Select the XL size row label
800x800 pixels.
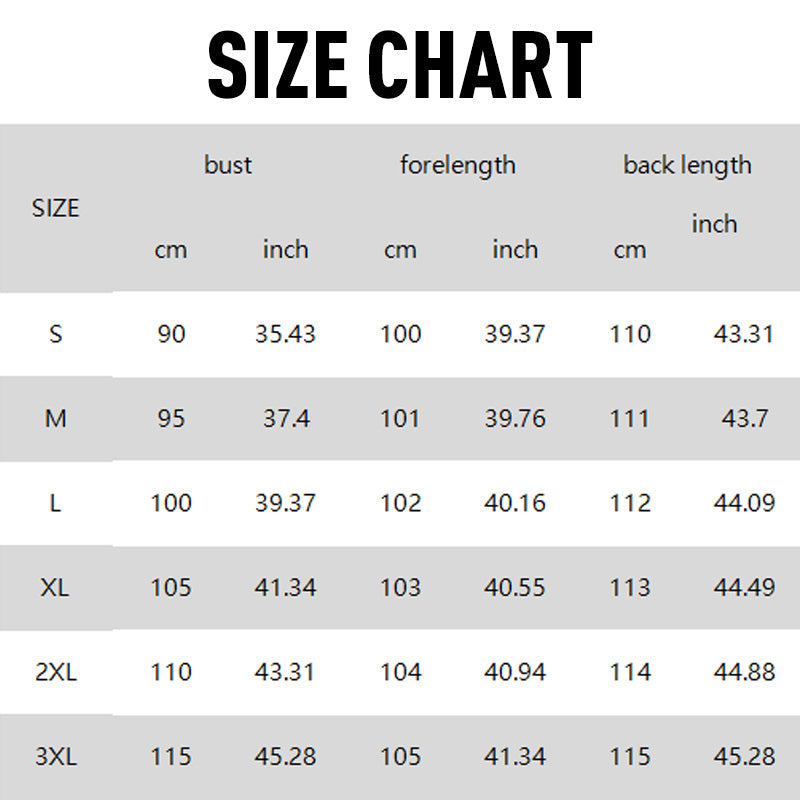point(55,588)
